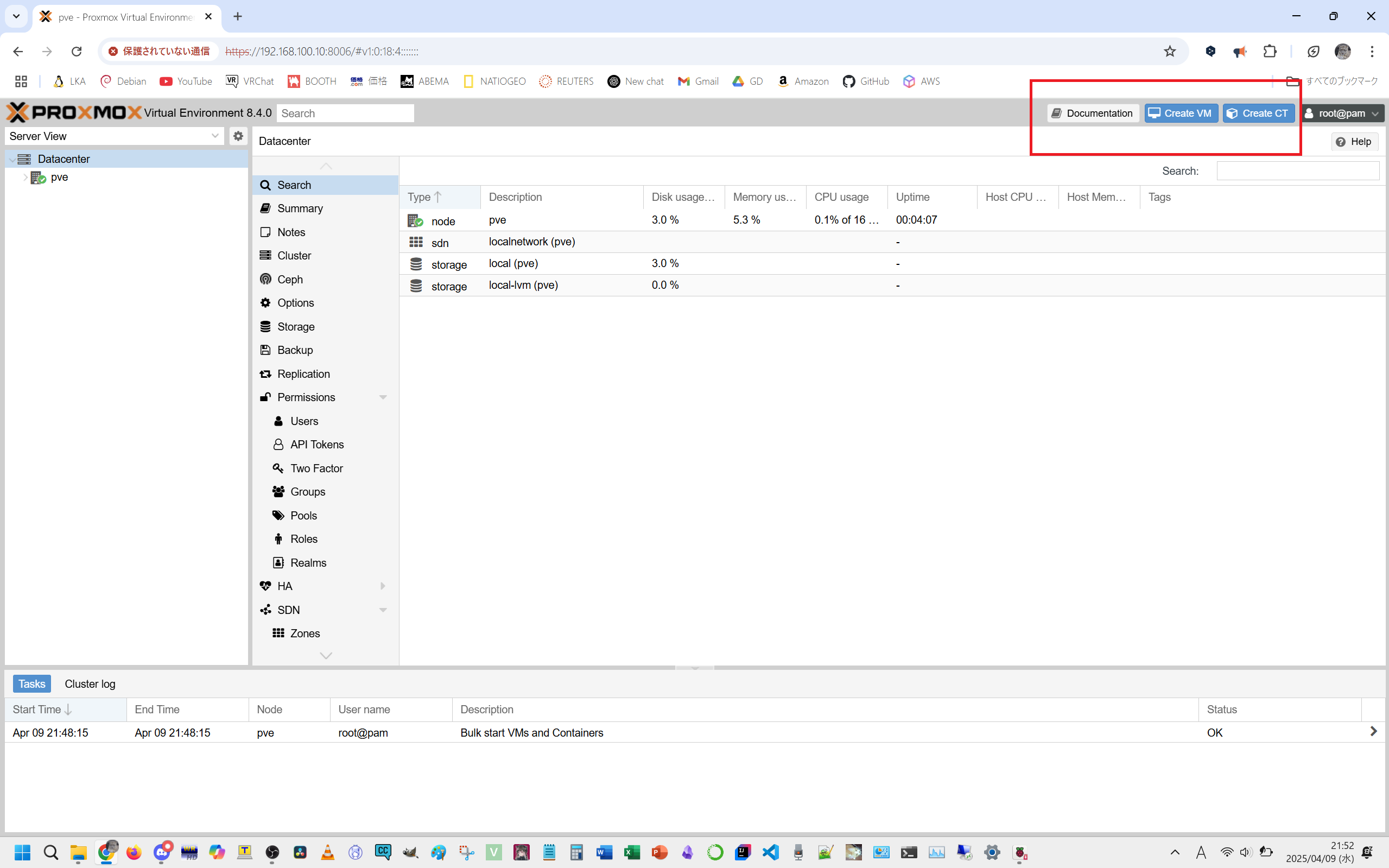Click the Create CT button
The image size is (1389, 868).
point(1258,113)
